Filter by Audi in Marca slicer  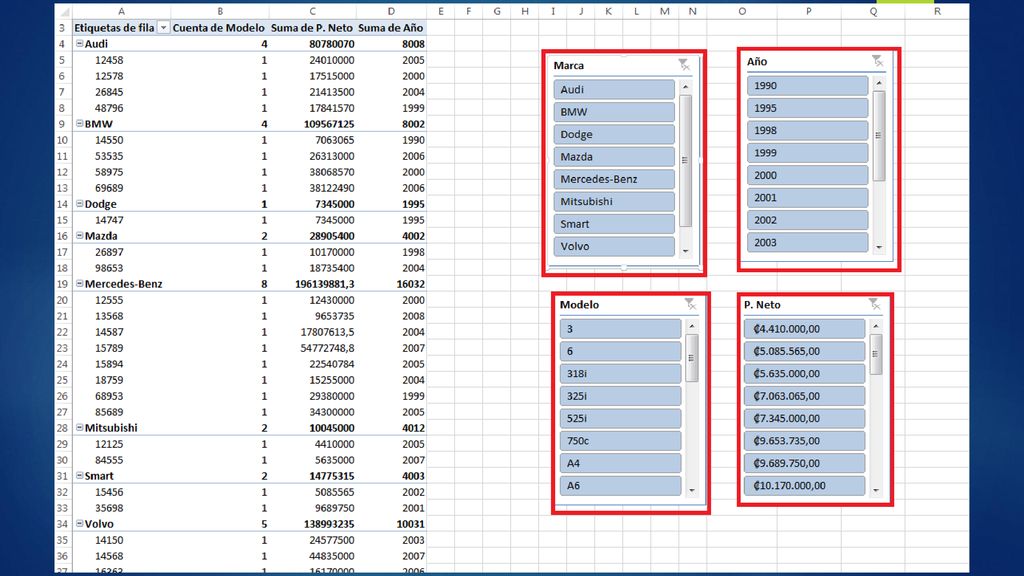coord(614,89)
